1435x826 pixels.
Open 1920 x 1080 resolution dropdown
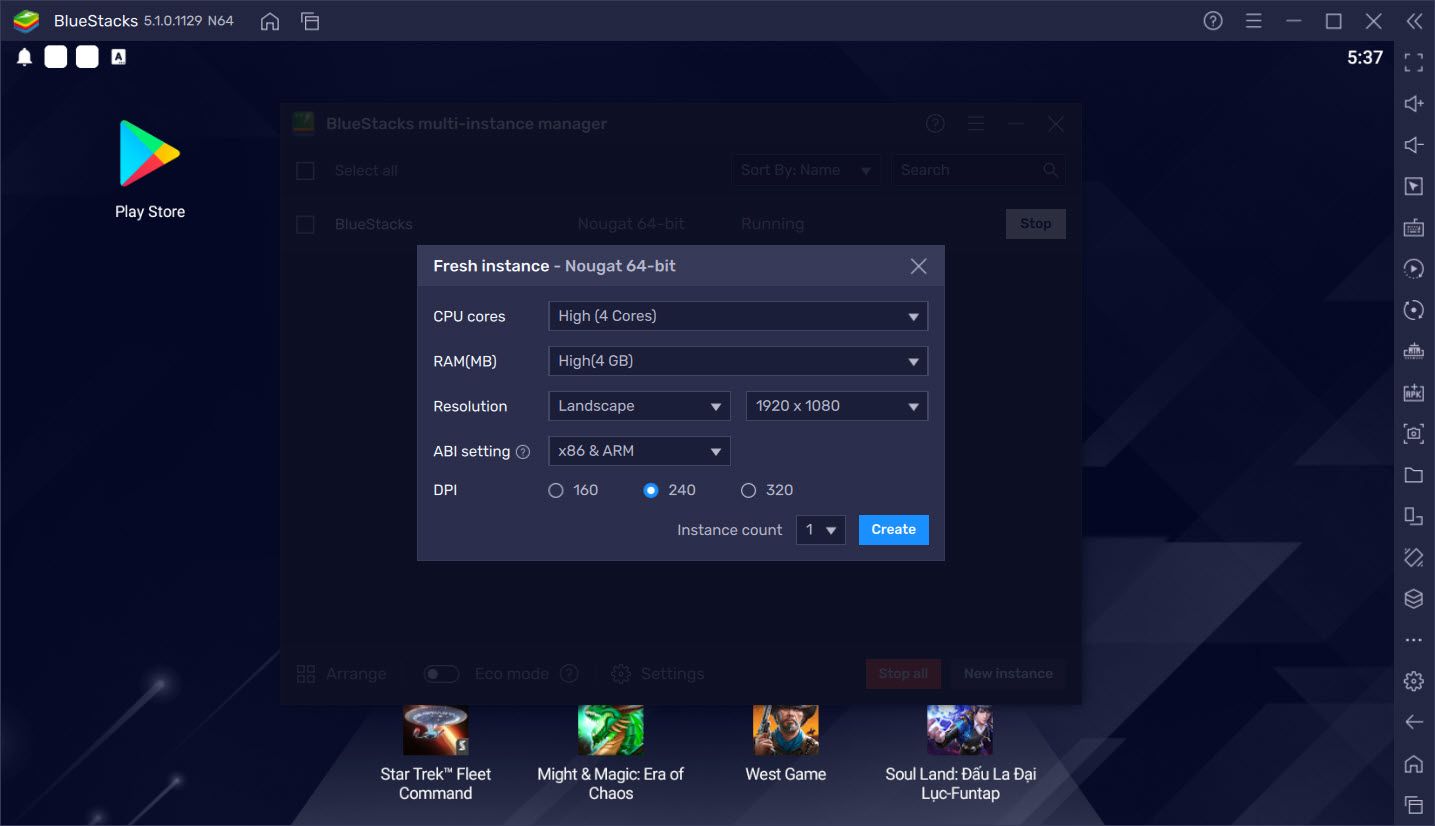837,406
